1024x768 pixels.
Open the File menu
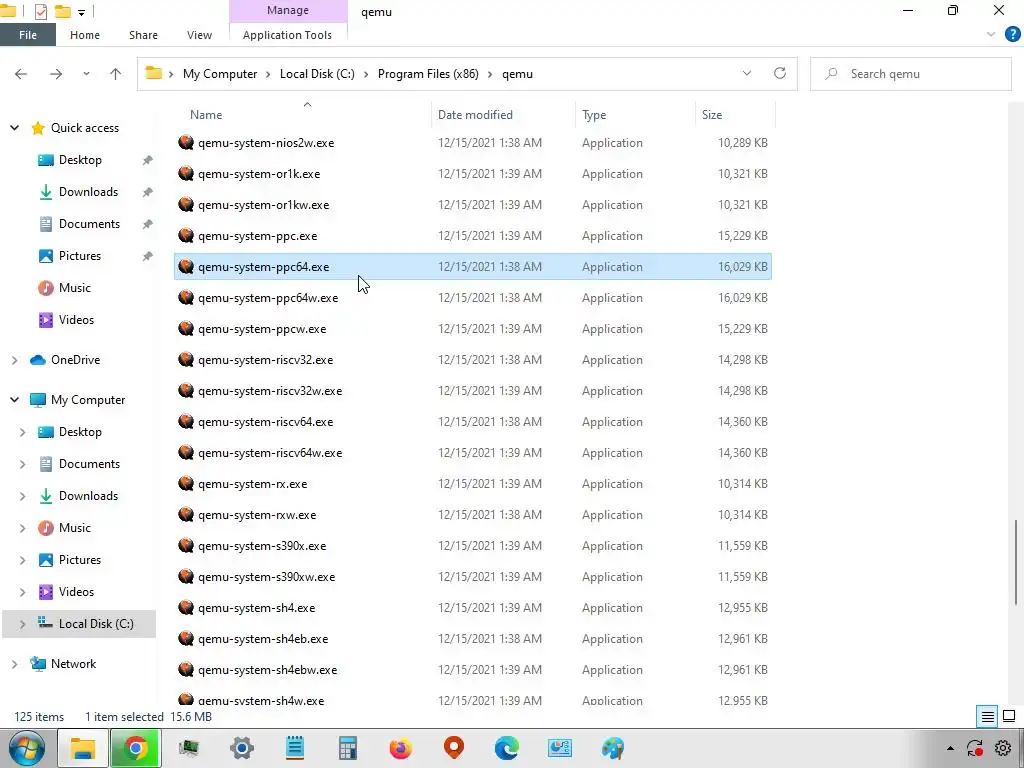27,35
